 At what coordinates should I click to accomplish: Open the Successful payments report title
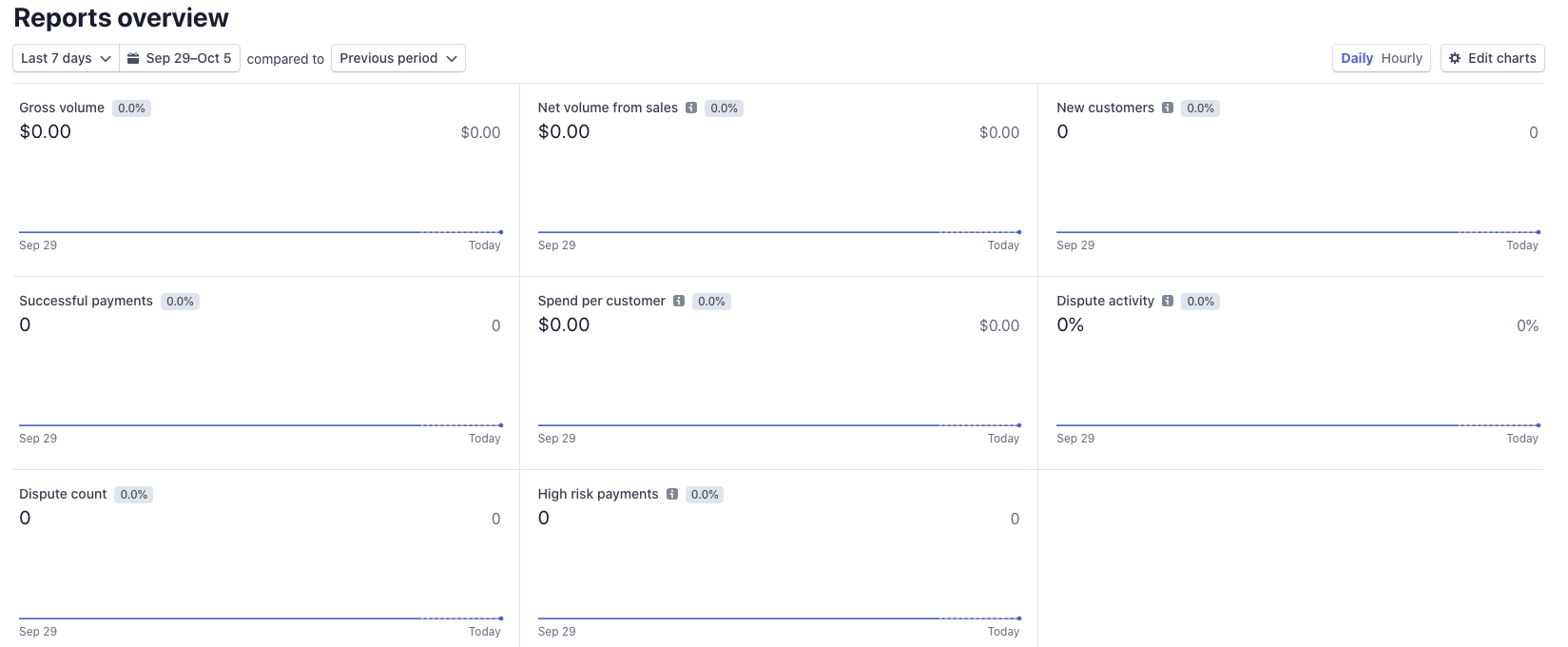pos(86,302)
